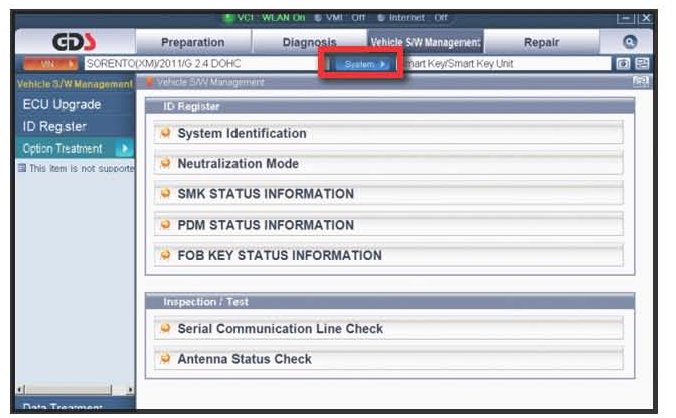
Task: Select ID Register in the sidebar
Action: 55,127
